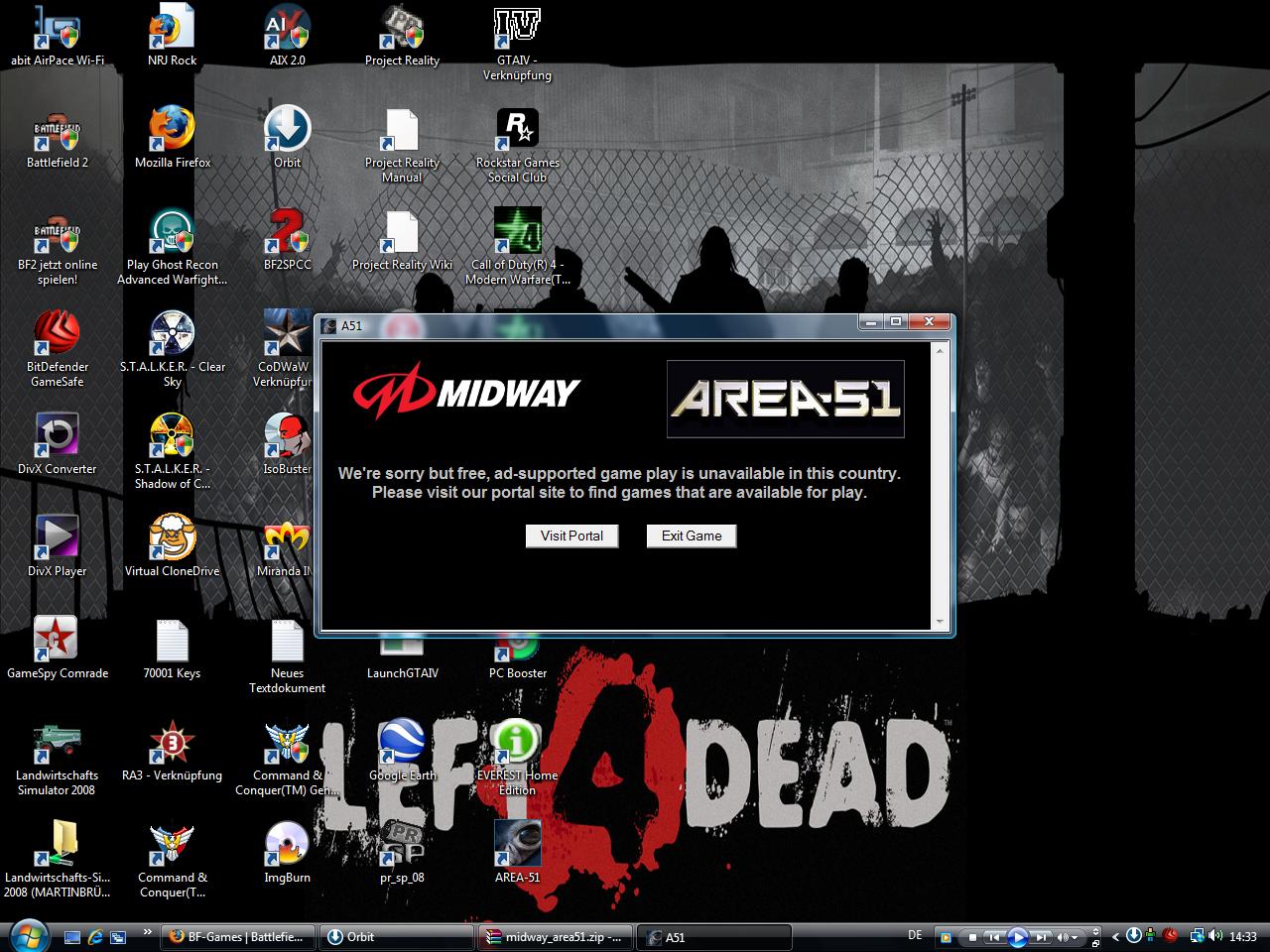Screen dimensions: 1270x952
Task: Click the Exit Game button
Action: click(692, 535)
